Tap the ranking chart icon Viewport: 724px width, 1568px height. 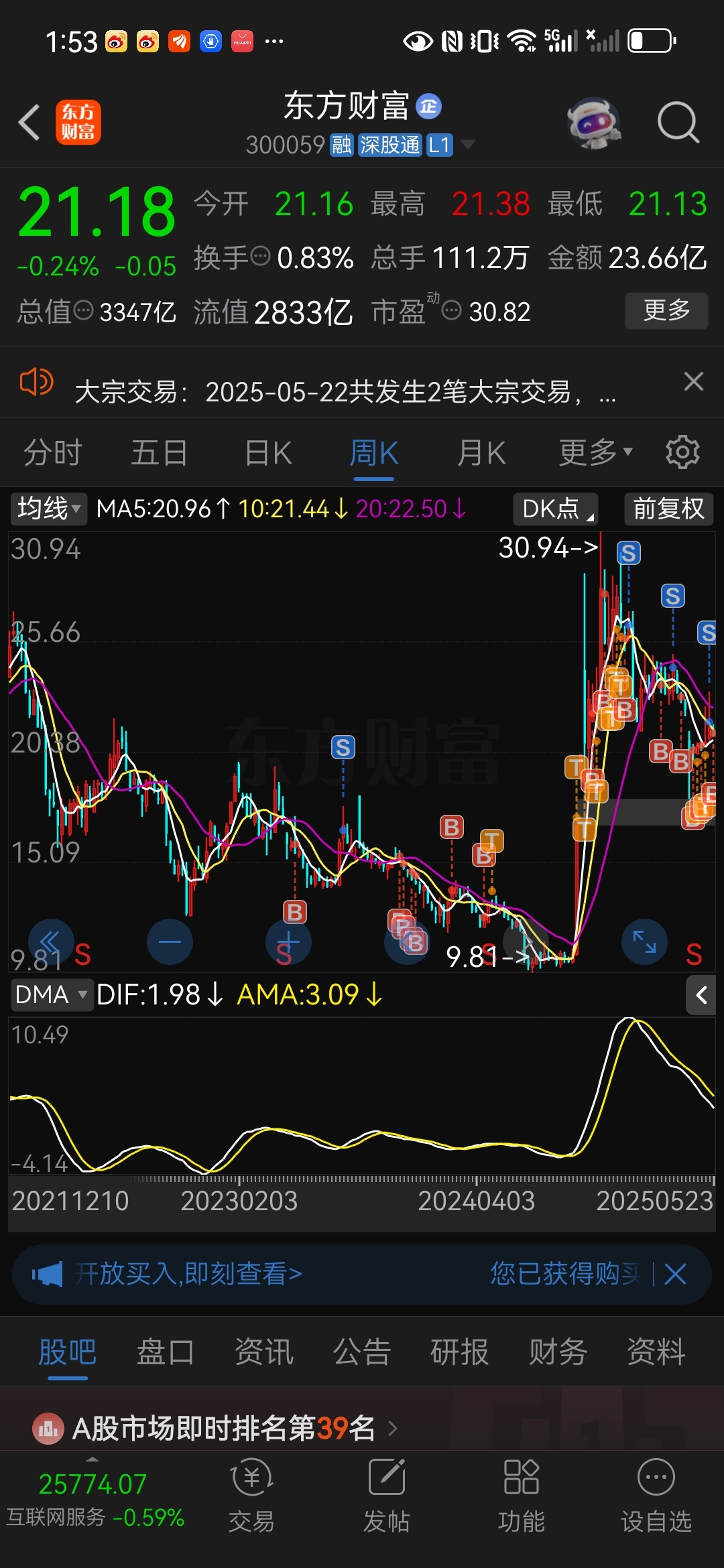[48, 1429]
